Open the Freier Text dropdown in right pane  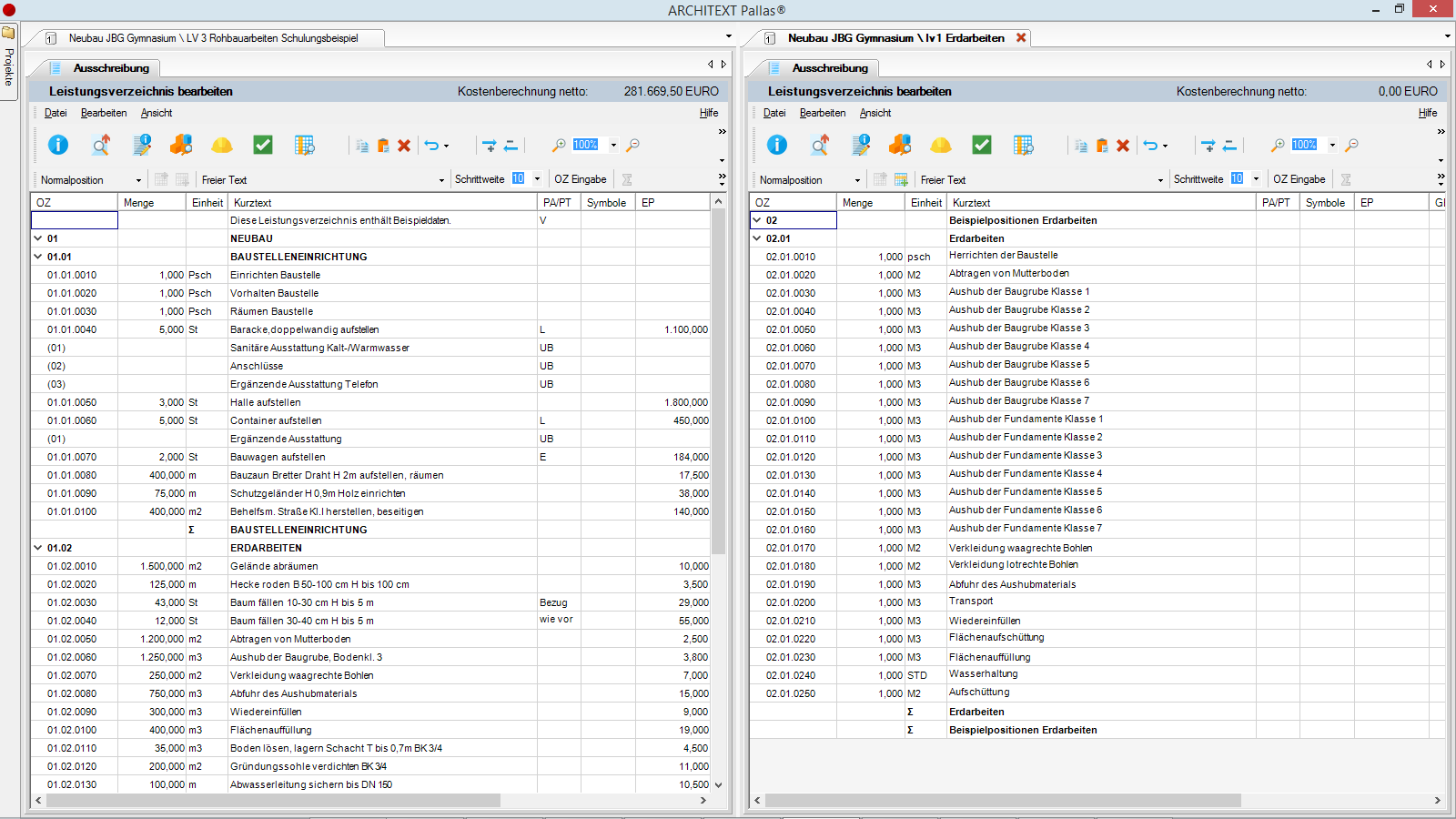tap(1160, 180)
